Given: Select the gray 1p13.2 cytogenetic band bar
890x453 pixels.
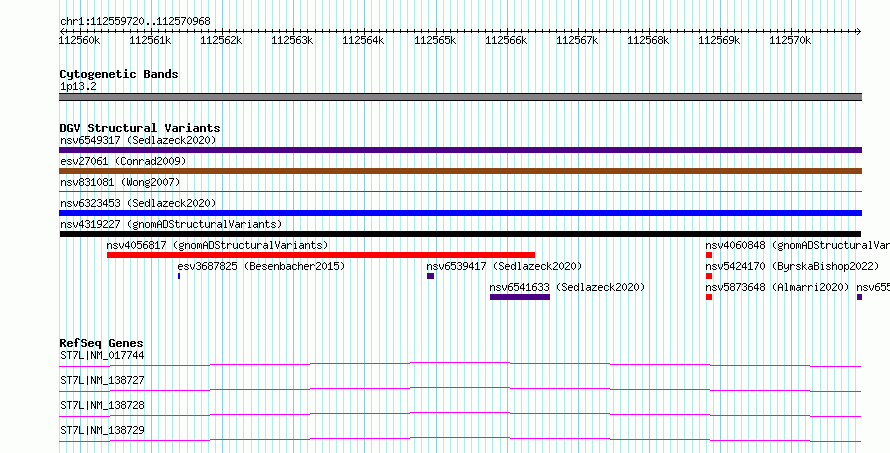Looking at the screenshot, I should tap(460, 97).
